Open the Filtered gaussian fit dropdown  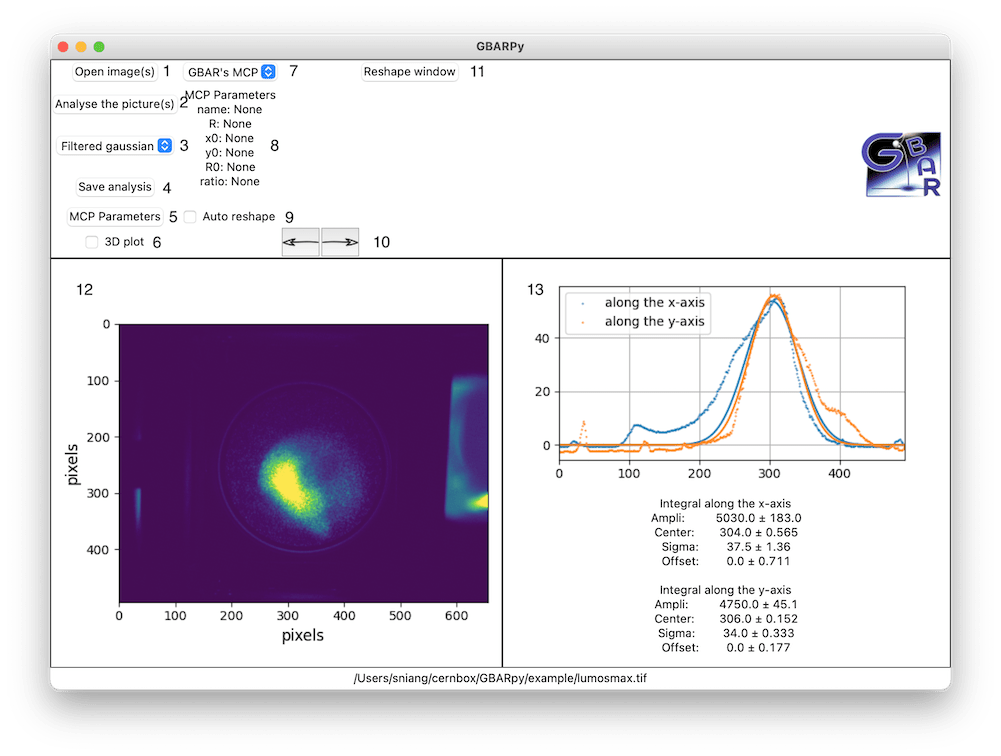115,146
